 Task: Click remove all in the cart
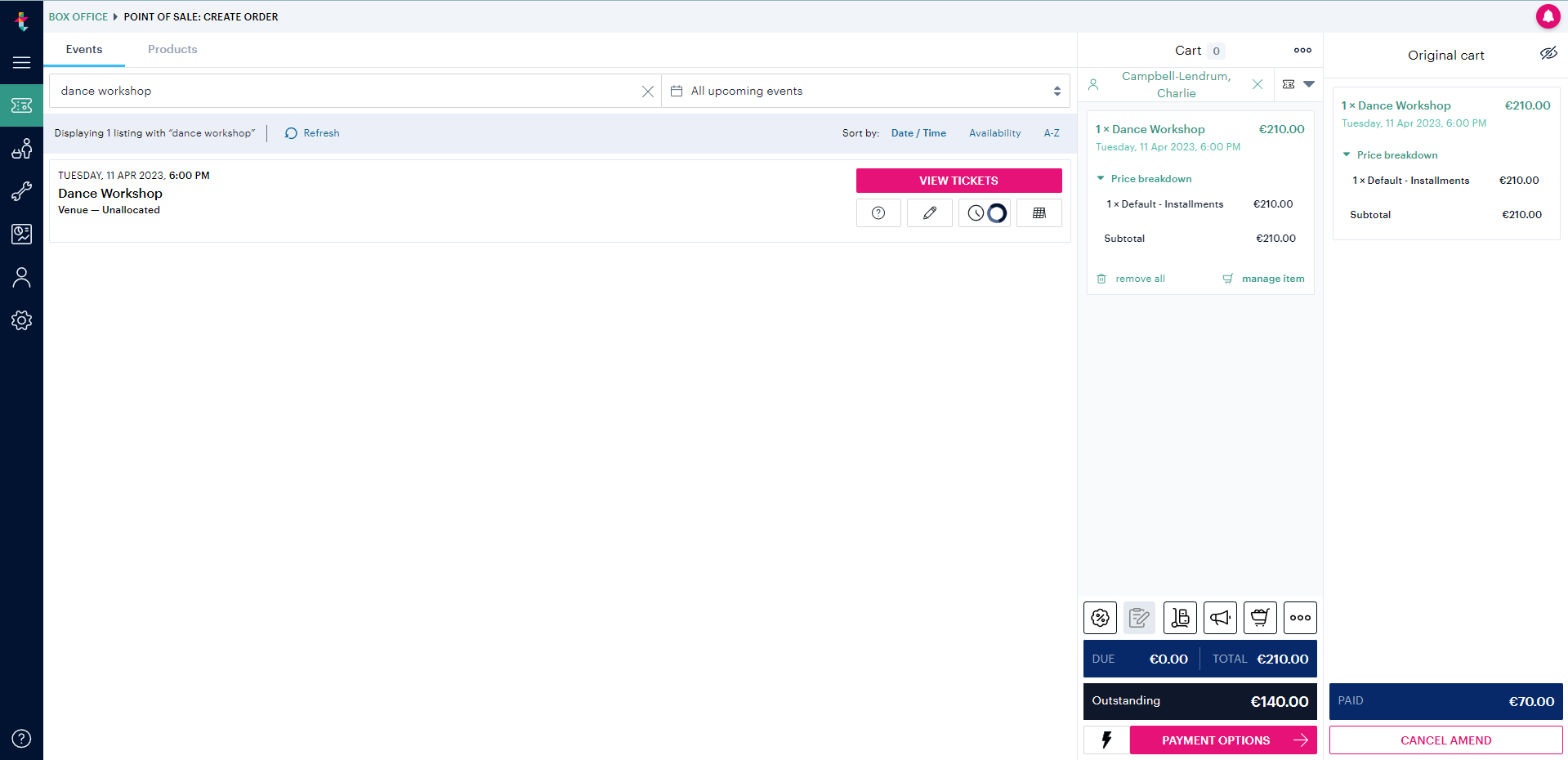click(x=1131, y=279)
